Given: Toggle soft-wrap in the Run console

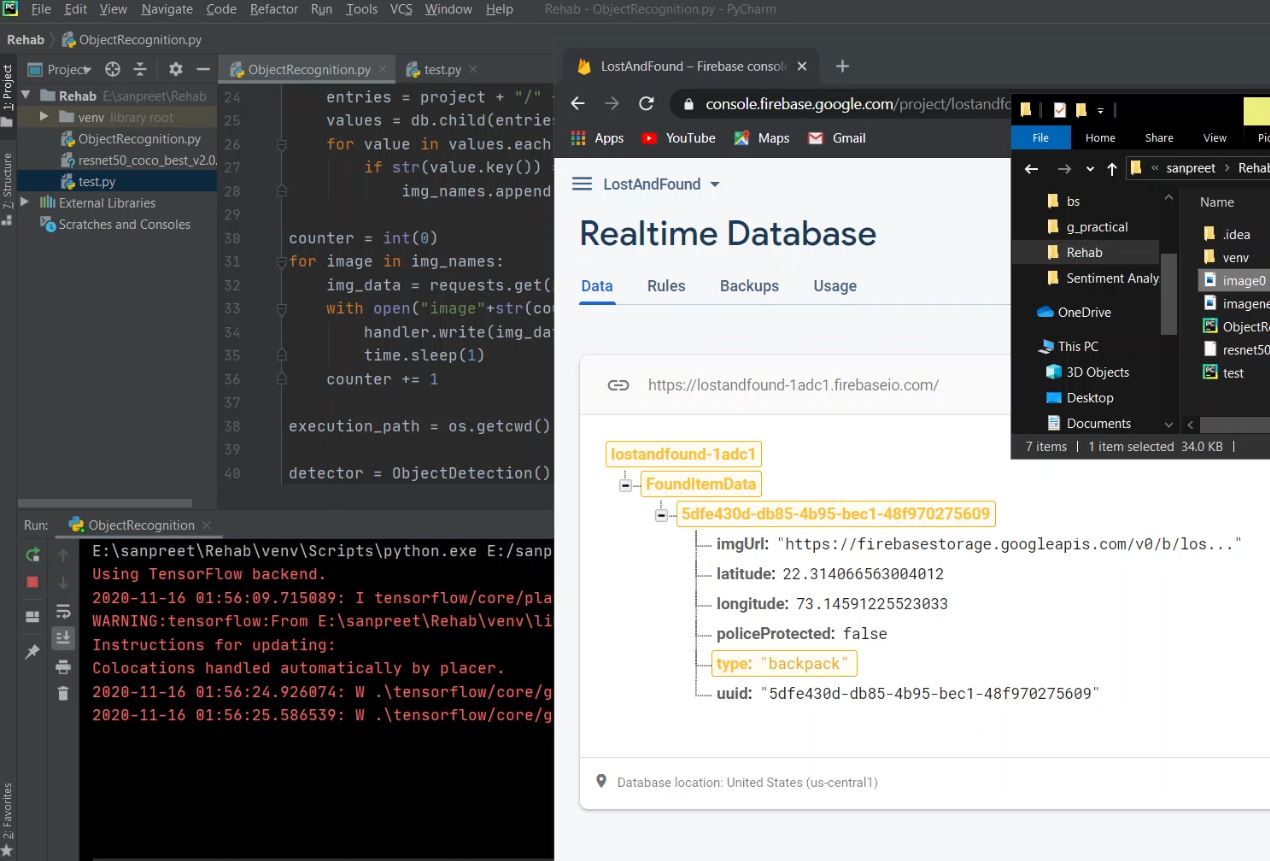Looking at the screenshot, I should 63,611.
